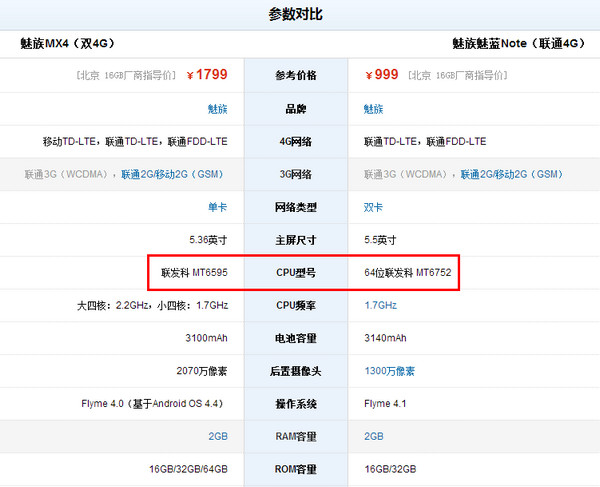The image size is (600, 487).
Task: Open the 魅族 brand link under 魅蓝Note
Action: 373,109
